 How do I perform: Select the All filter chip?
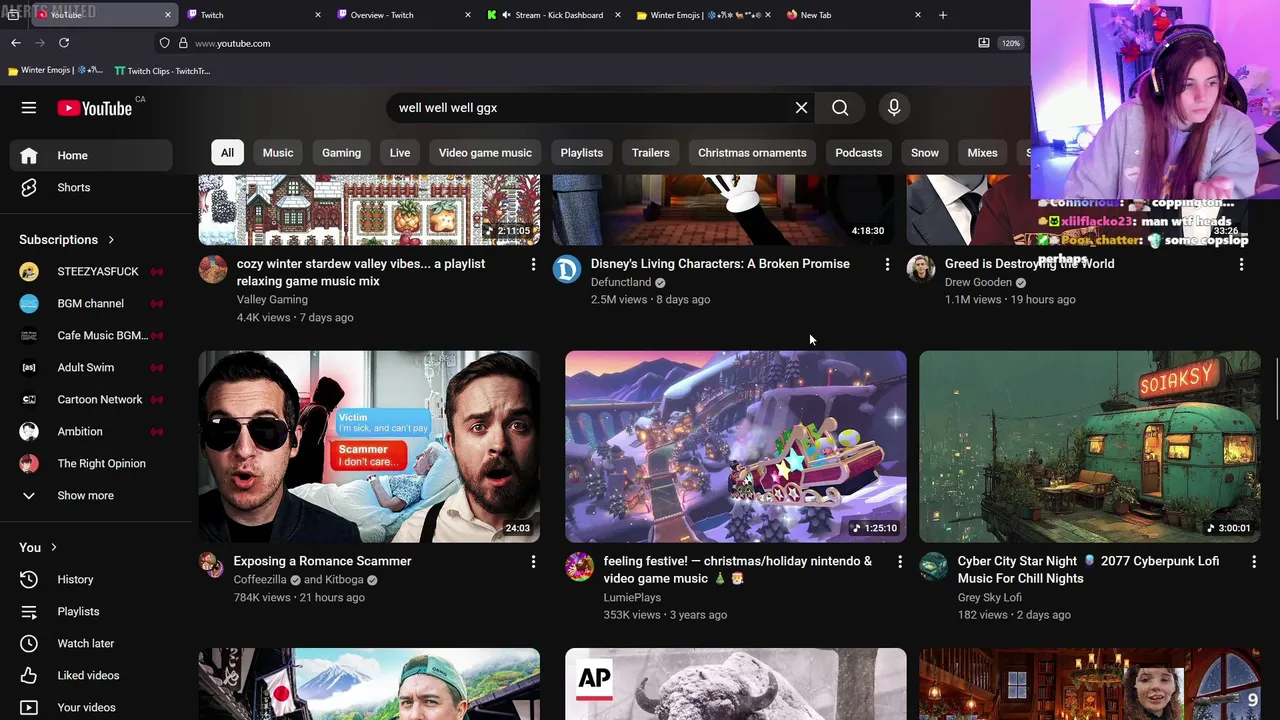[x=227, y=153]
